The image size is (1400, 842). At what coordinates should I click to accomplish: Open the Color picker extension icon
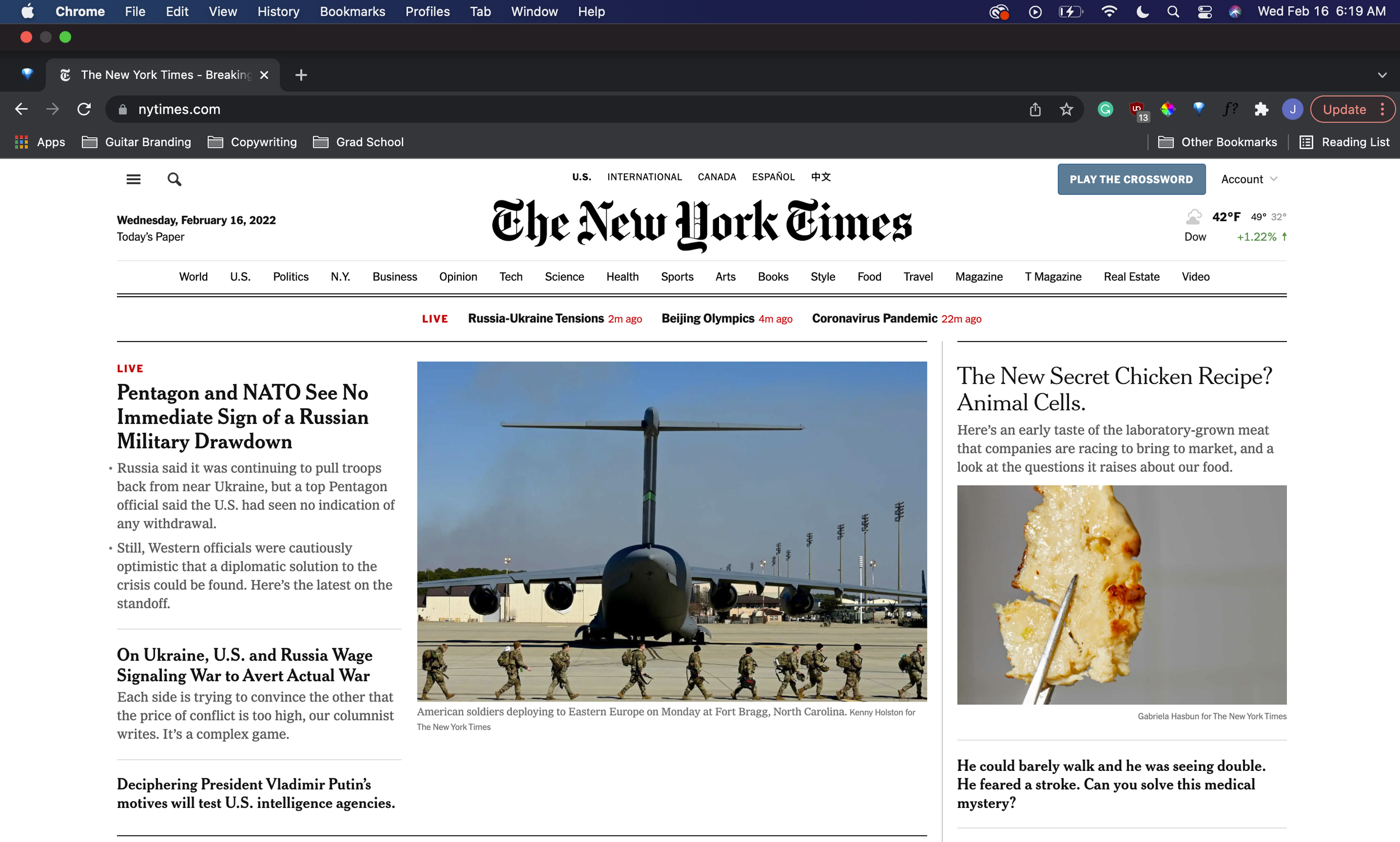(x=1168, y=109)
